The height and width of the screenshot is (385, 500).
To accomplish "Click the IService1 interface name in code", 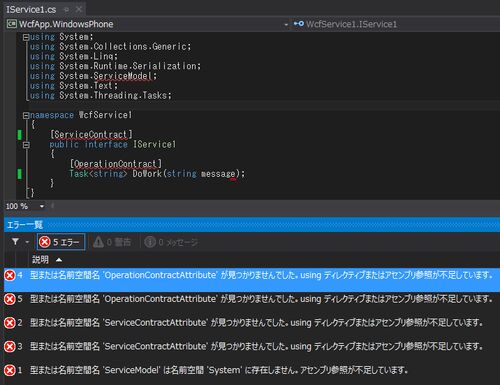I will click(154, 144).
